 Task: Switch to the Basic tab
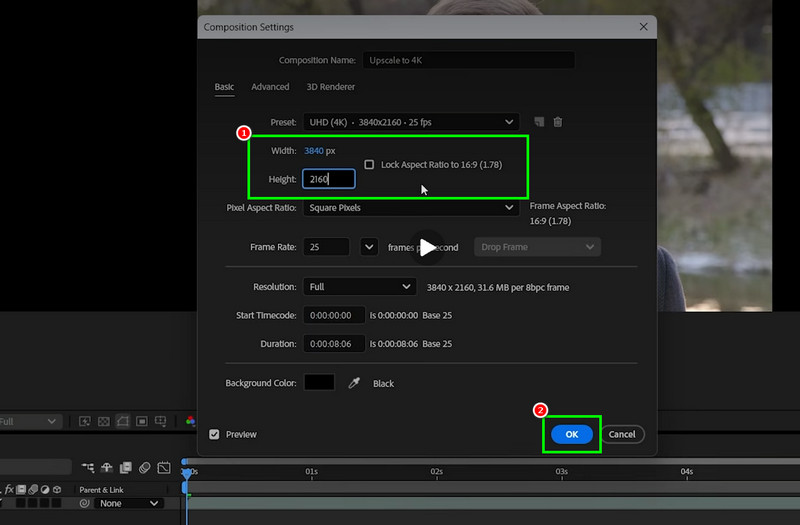[x=224, y=87]
